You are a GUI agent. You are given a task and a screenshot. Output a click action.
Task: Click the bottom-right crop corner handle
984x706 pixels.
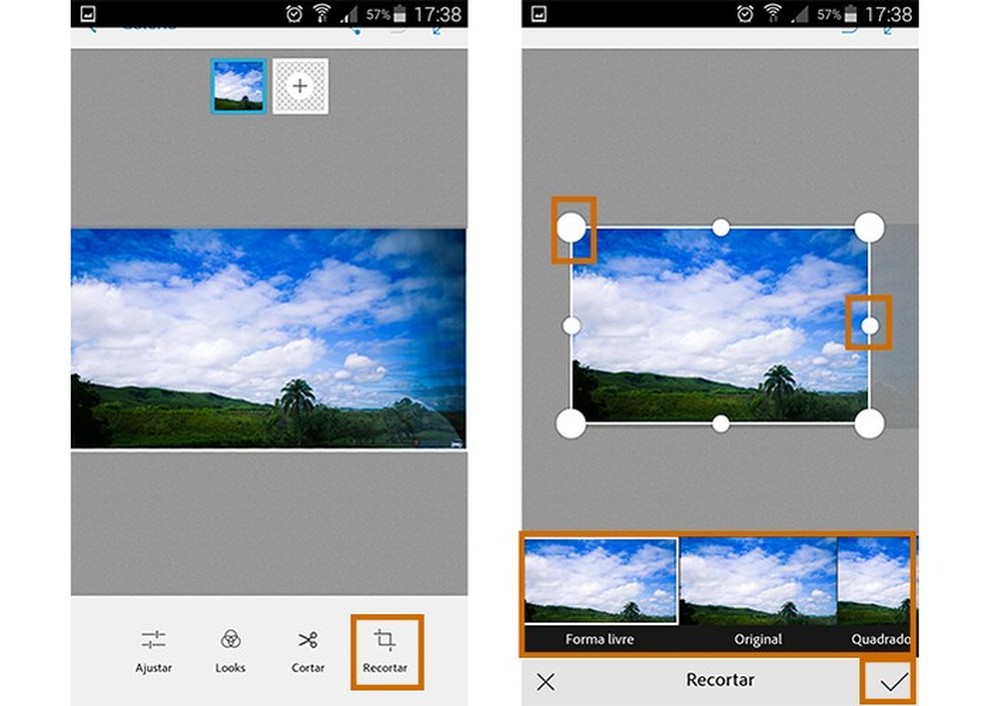870,424
